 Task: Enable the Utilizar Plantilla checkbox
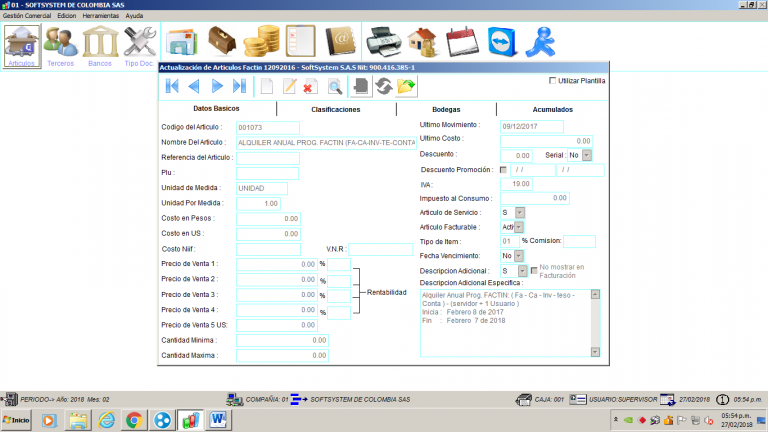pyautogui.click(x=552, y=80)
